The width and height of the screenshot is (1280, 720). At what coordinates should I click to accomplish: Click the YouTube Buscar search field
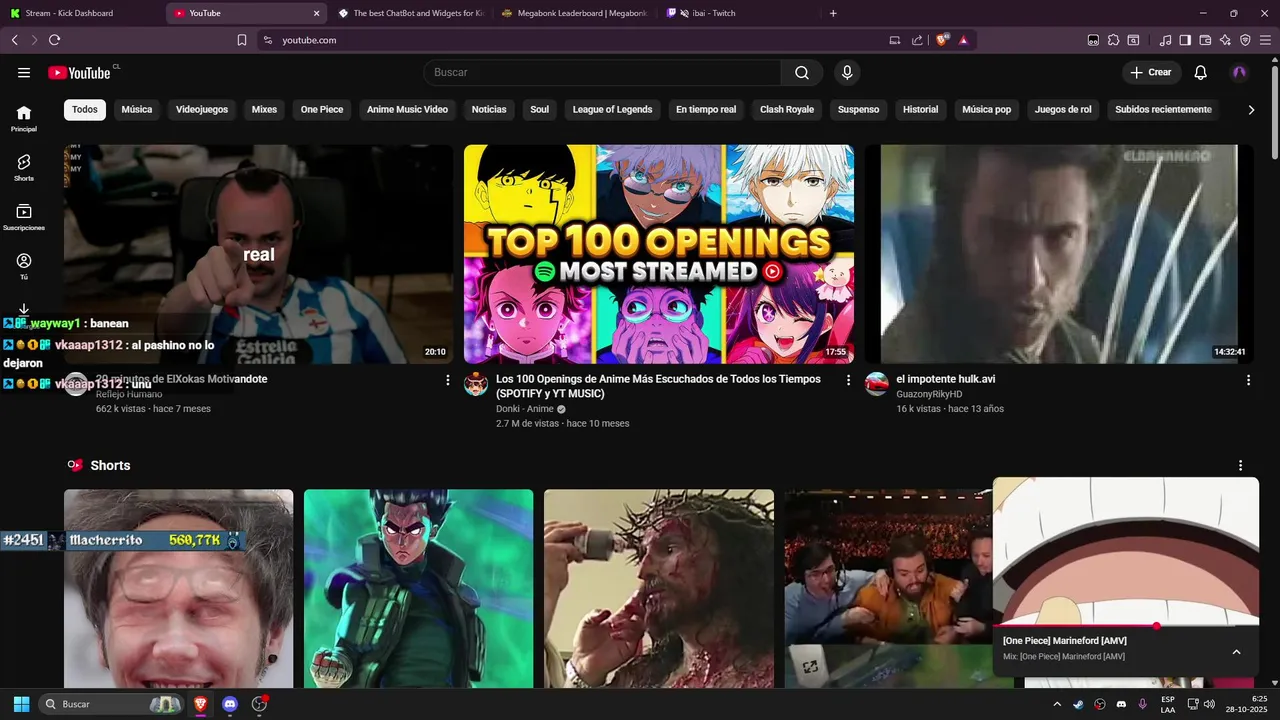tap(602, 72)
